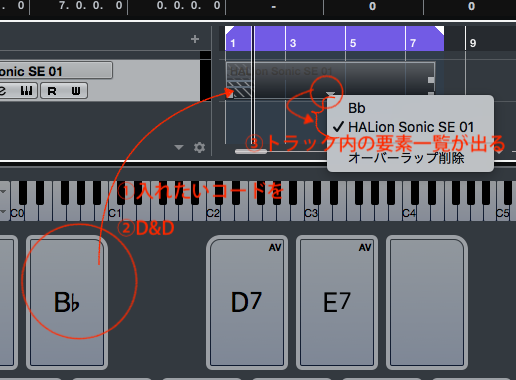Click the 0.0.0.0 position display
This screenshot has width=516, height=380.
click(x=188, y=6)
